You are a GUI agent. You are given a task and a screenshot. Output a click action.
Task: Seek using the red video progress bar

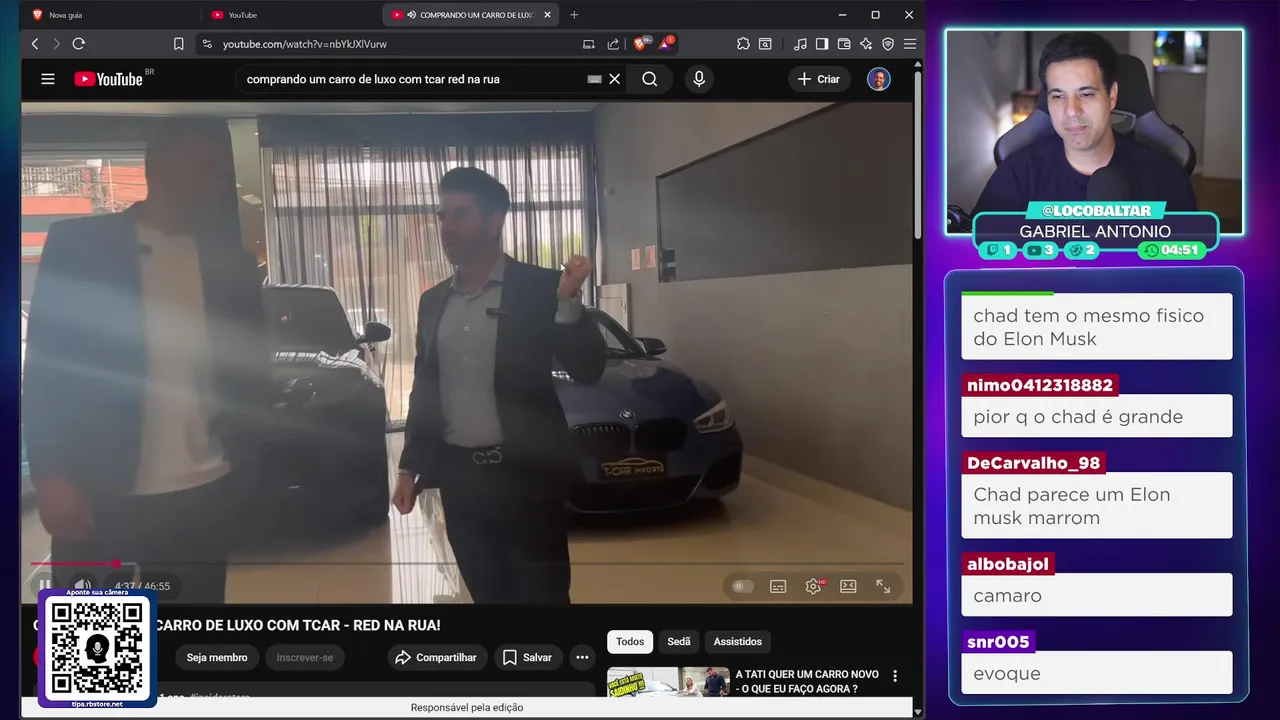pyautogui.click(x=467, y=564)
